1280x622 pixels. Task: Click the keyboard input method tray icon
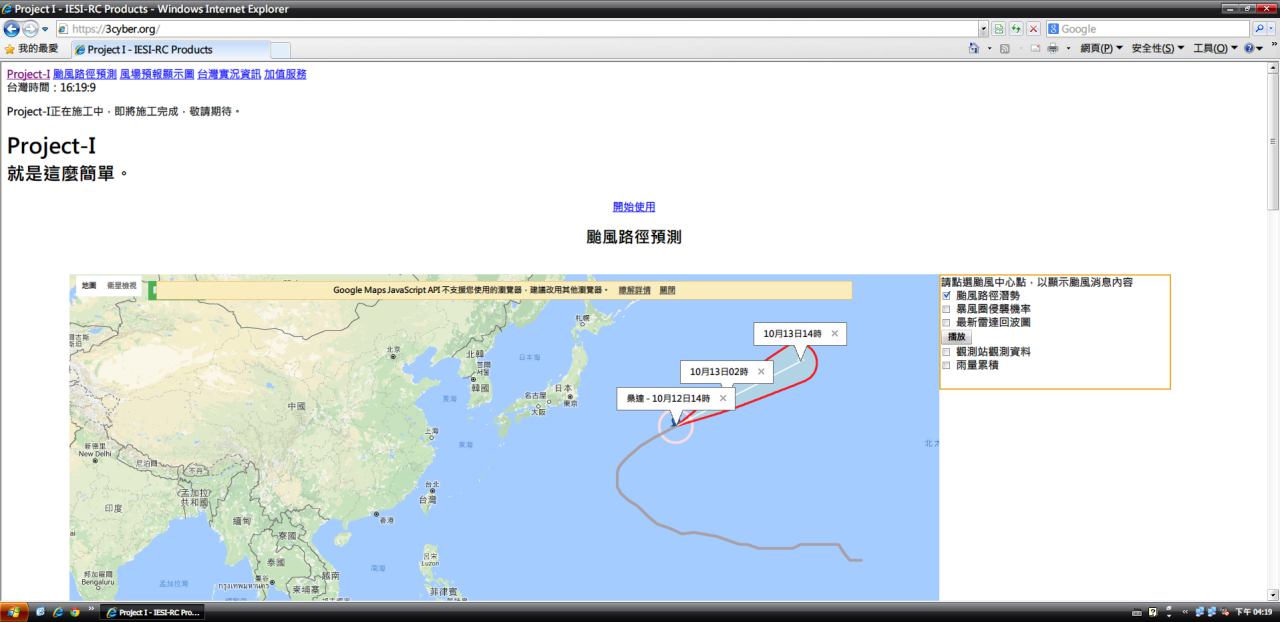click(x=1136, y=612)
